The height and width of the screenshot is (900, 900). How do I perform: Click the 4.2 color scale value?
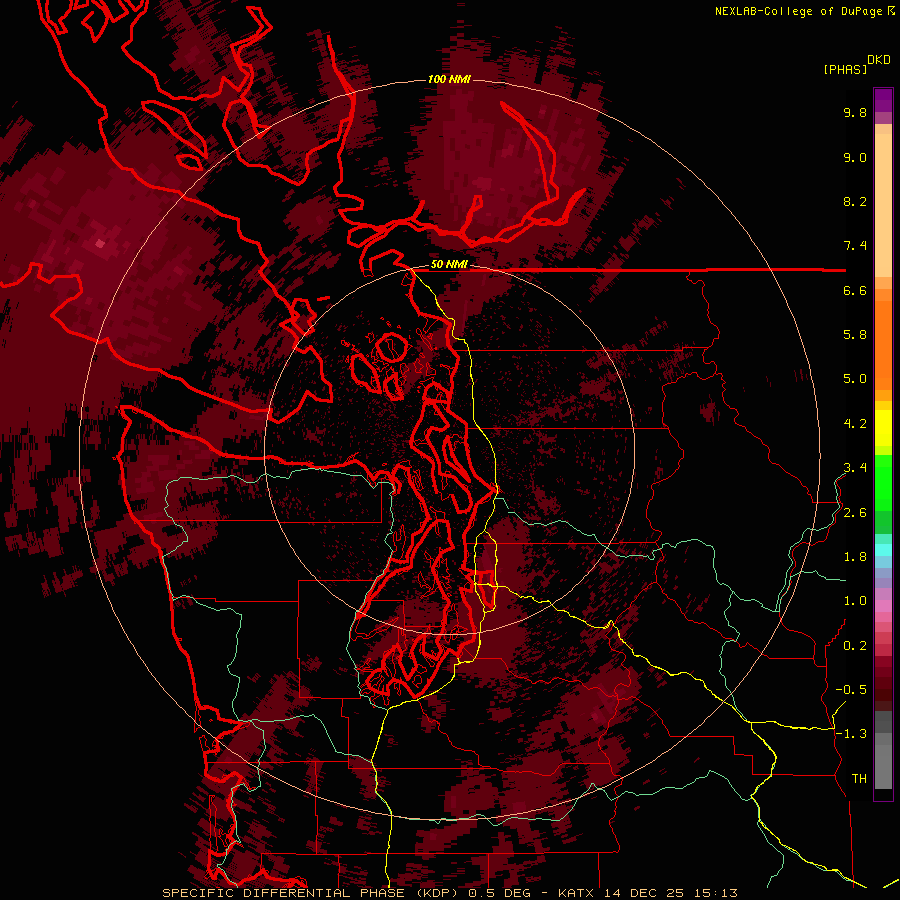[855, 424]
